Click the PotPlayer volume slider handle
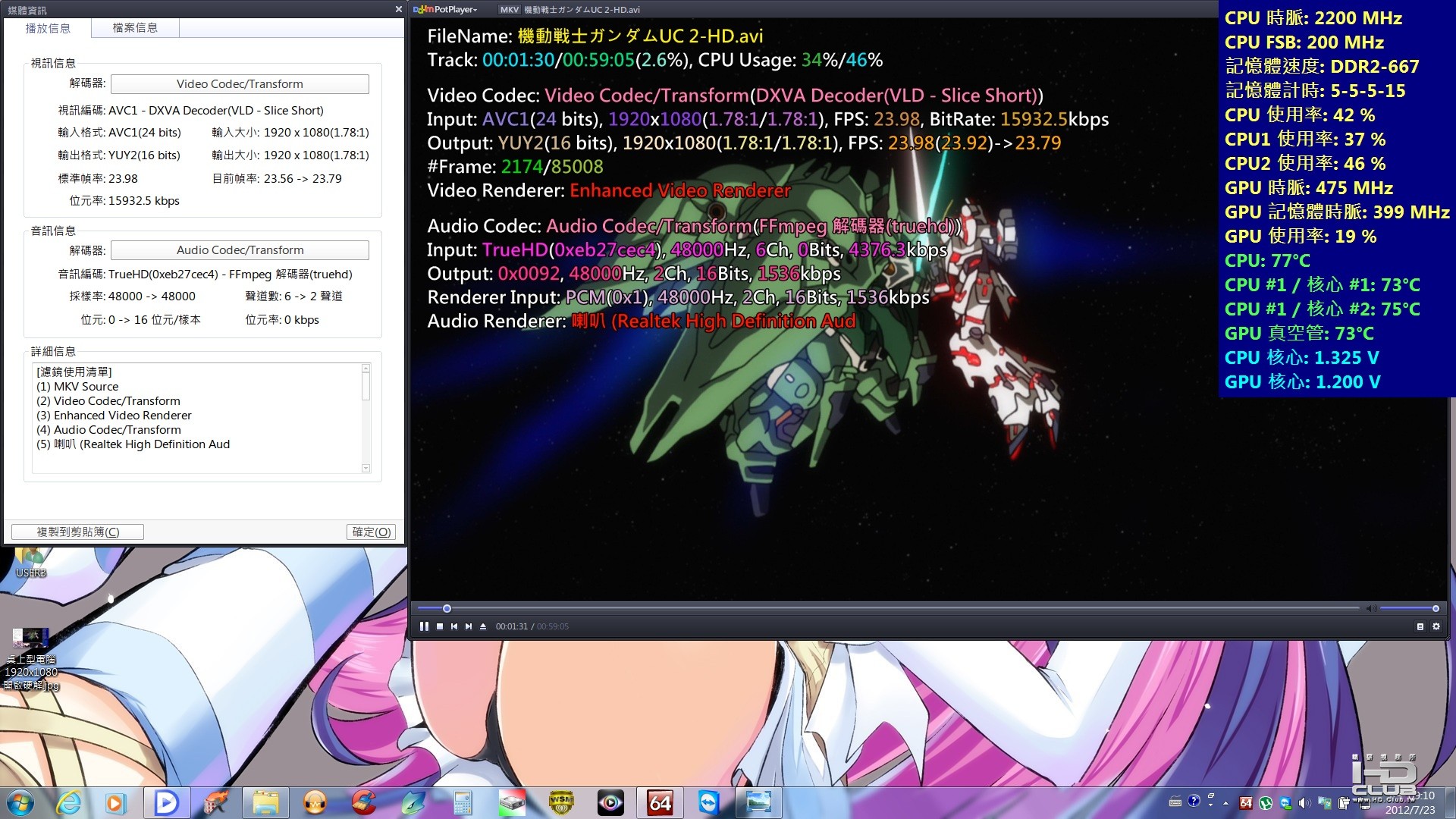 (1436, 608)
